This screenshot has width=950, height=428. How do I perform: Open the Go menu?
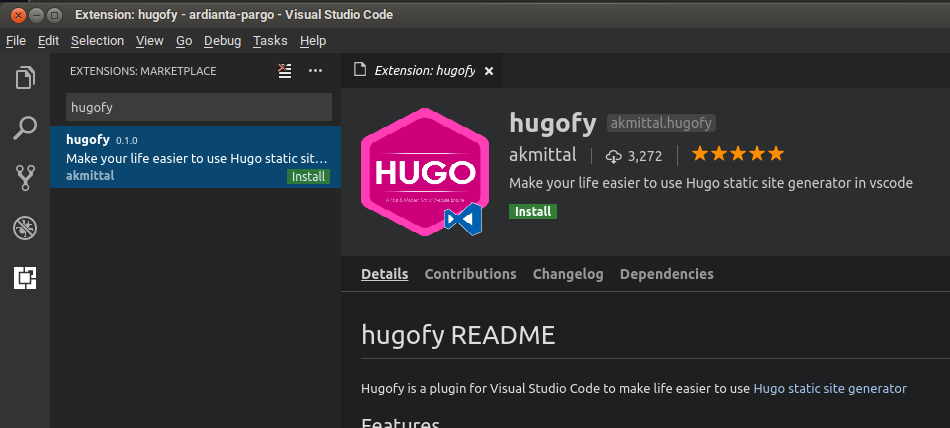(x=184, y=41)
